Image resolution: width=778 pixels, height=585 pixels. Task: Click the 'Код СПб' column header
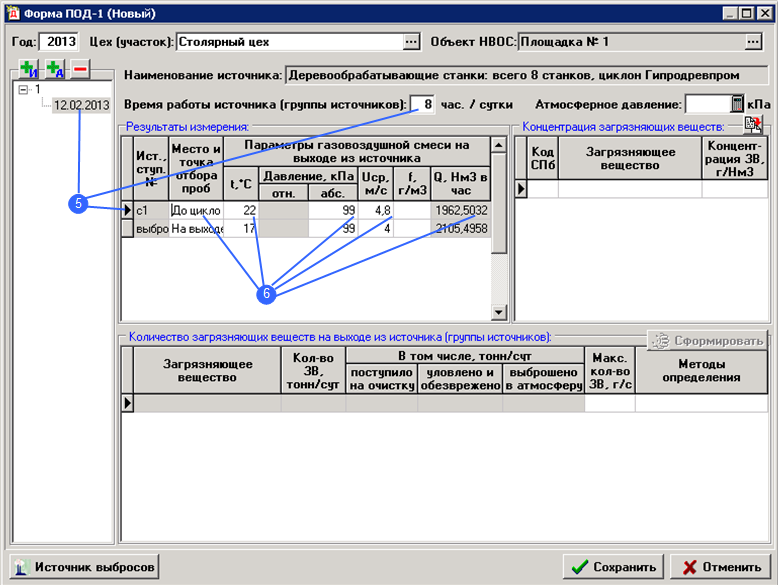pyautogui.click(x=542, y=158)
